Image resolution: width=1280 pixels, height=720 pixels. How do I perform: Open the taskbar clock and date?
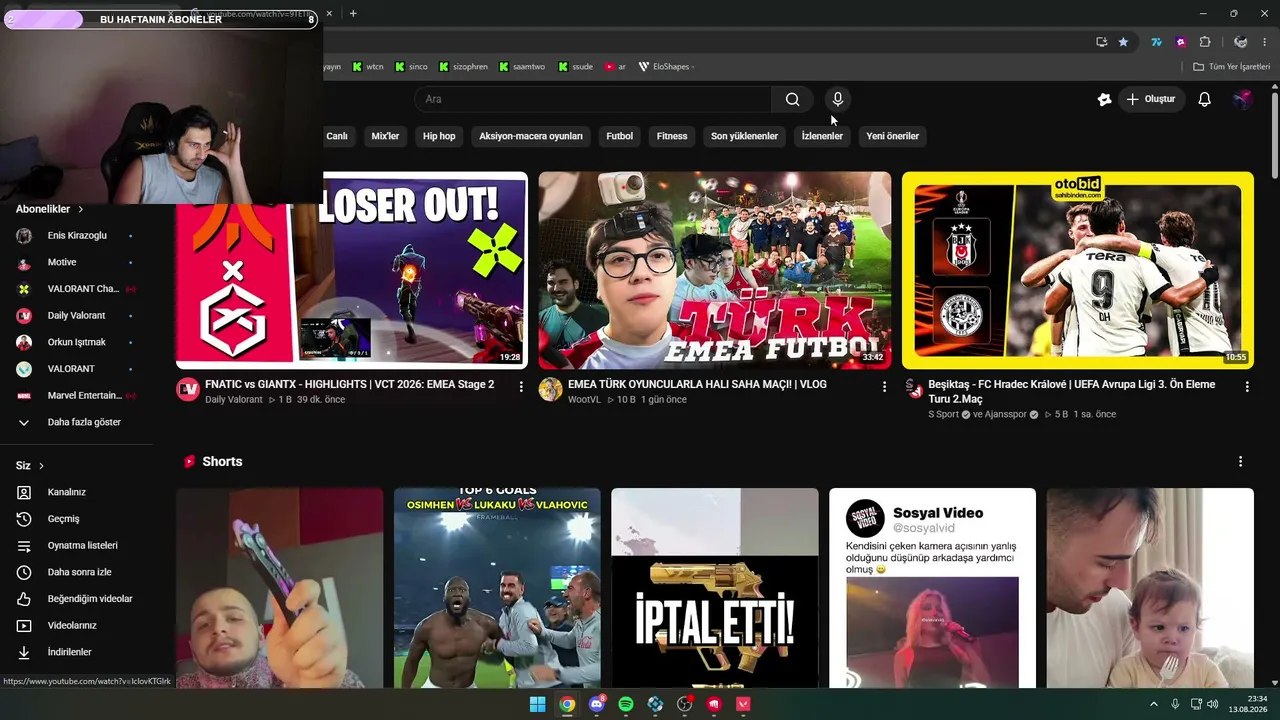click(1248, 704)
